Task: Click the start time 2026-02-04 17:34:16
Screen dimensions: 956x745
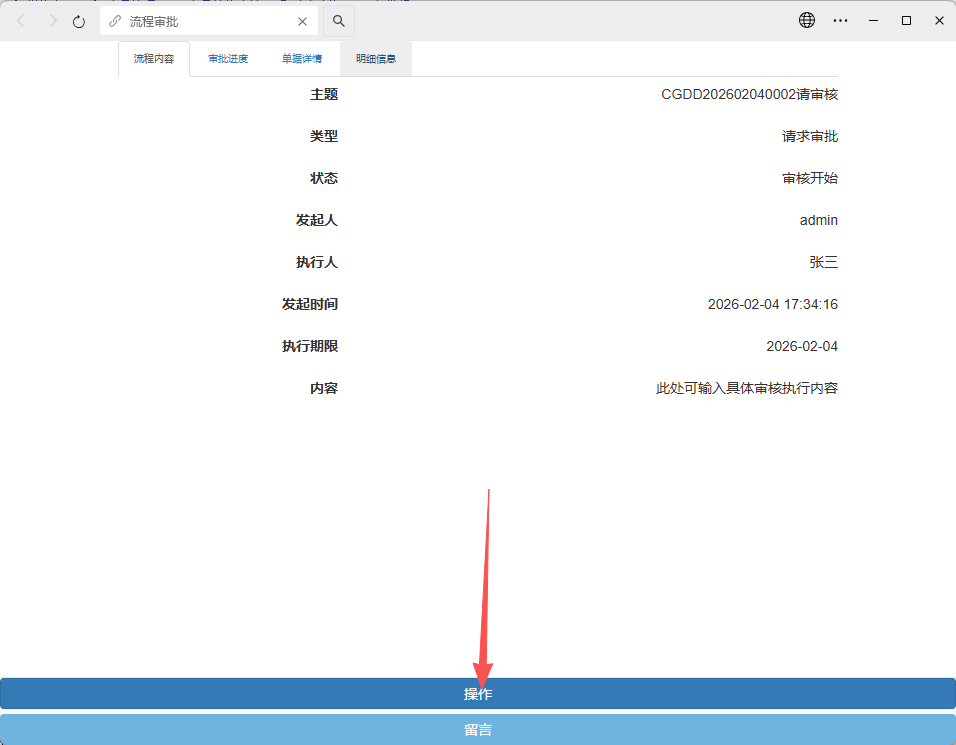Action: pos(772,304)
